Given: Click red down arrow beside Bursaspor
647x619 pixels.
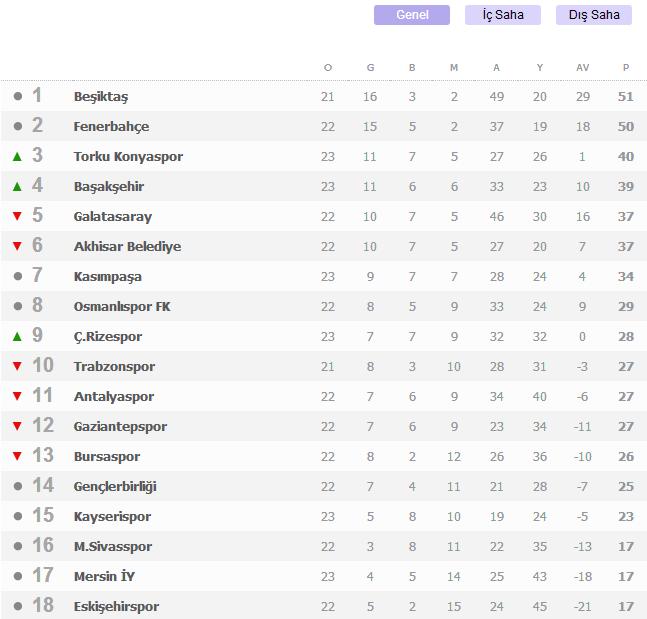Looking at the screenshot, I should [x=17, y=456].
